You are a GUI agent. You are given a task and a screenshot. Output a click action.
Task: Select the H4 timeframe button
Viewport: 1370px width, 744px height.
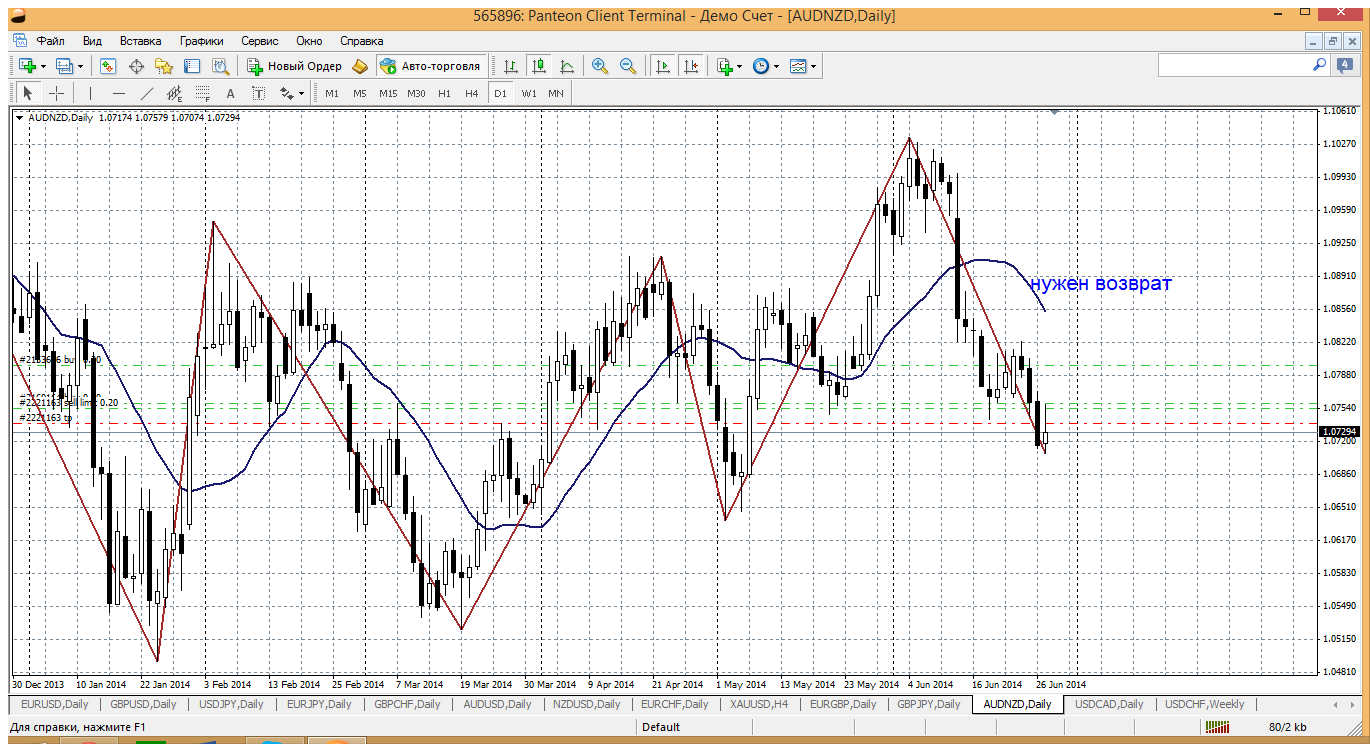(472, 93)
